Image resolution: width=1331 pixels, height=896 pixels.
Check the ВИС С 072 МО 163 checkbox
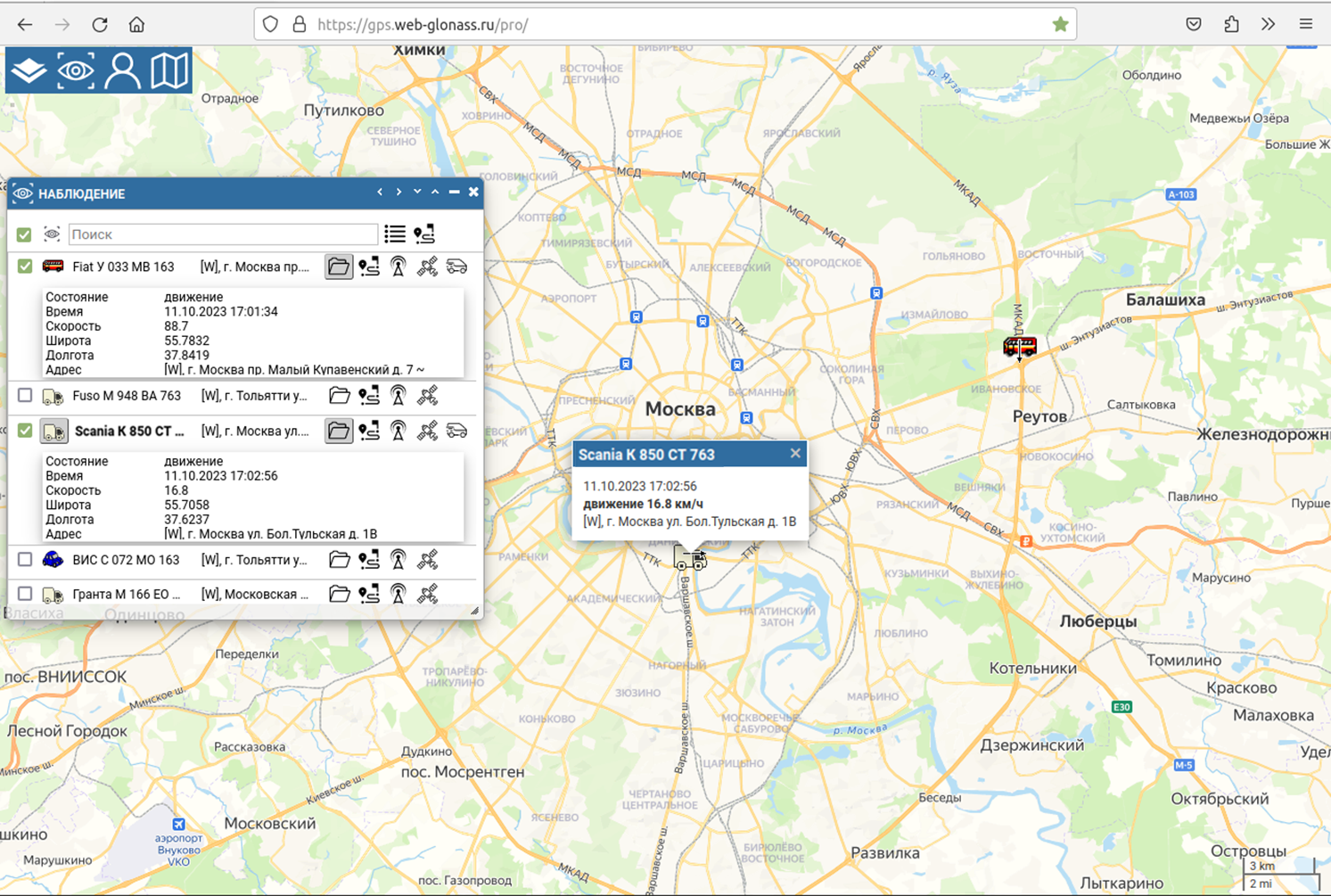[25, 559]
